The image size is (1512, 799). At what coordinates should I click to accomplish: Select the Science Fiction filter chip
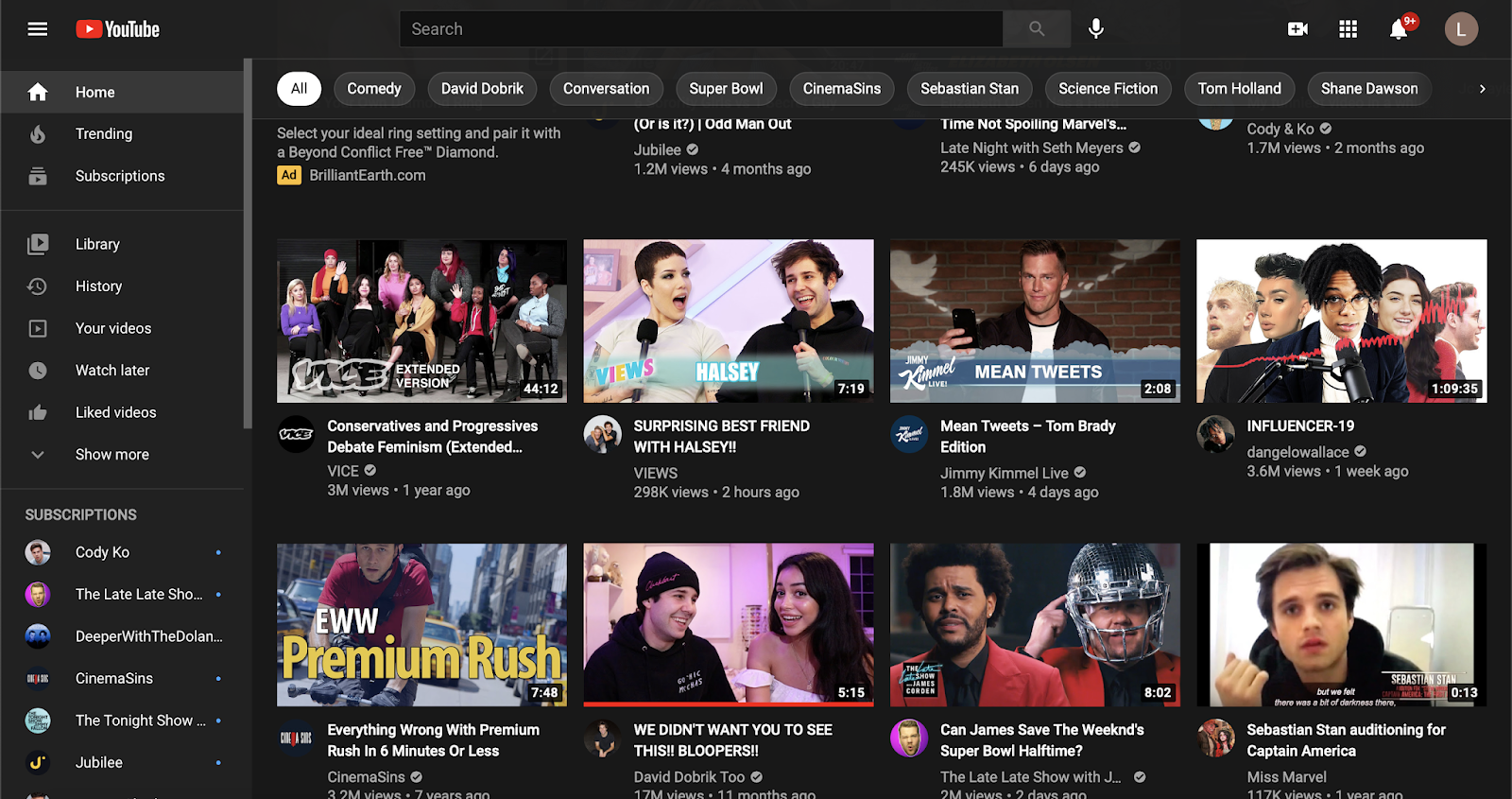click(x=1108, y=89)
